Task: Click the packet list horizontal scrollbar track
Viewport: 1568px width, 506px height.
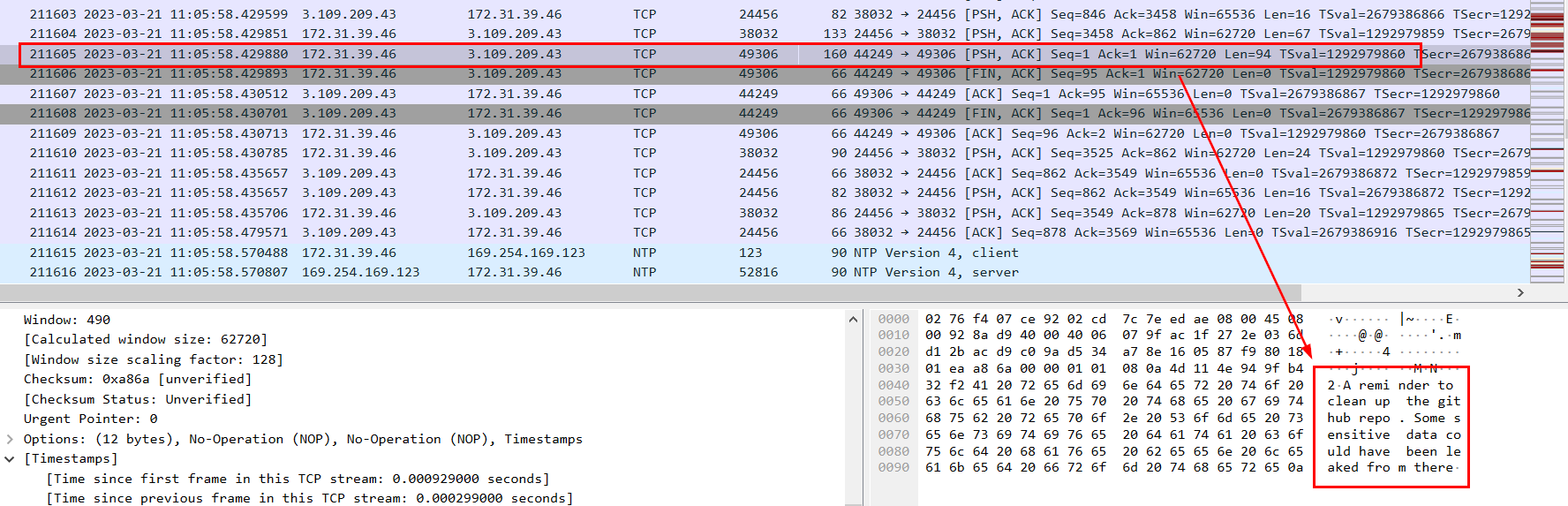Action: point(759,292)
